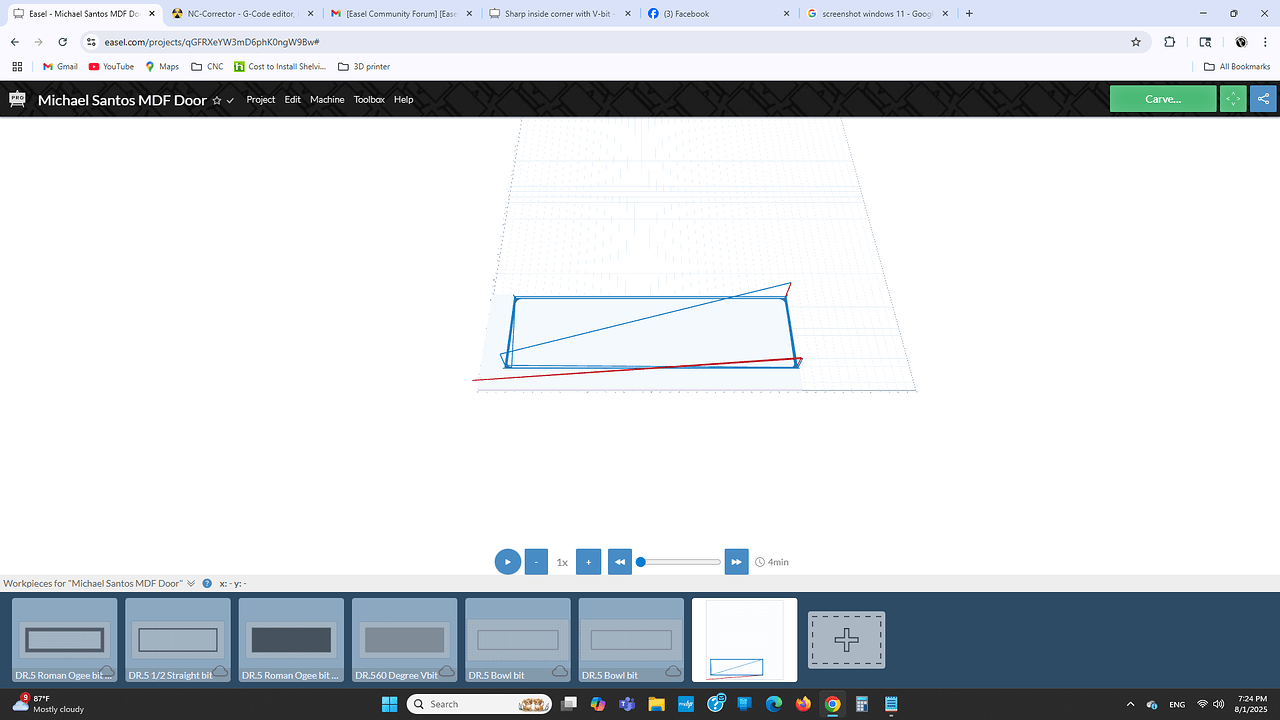Toggle the bookmark star in the address bar
This screenshot has height=720, width=1280.
1135,42
